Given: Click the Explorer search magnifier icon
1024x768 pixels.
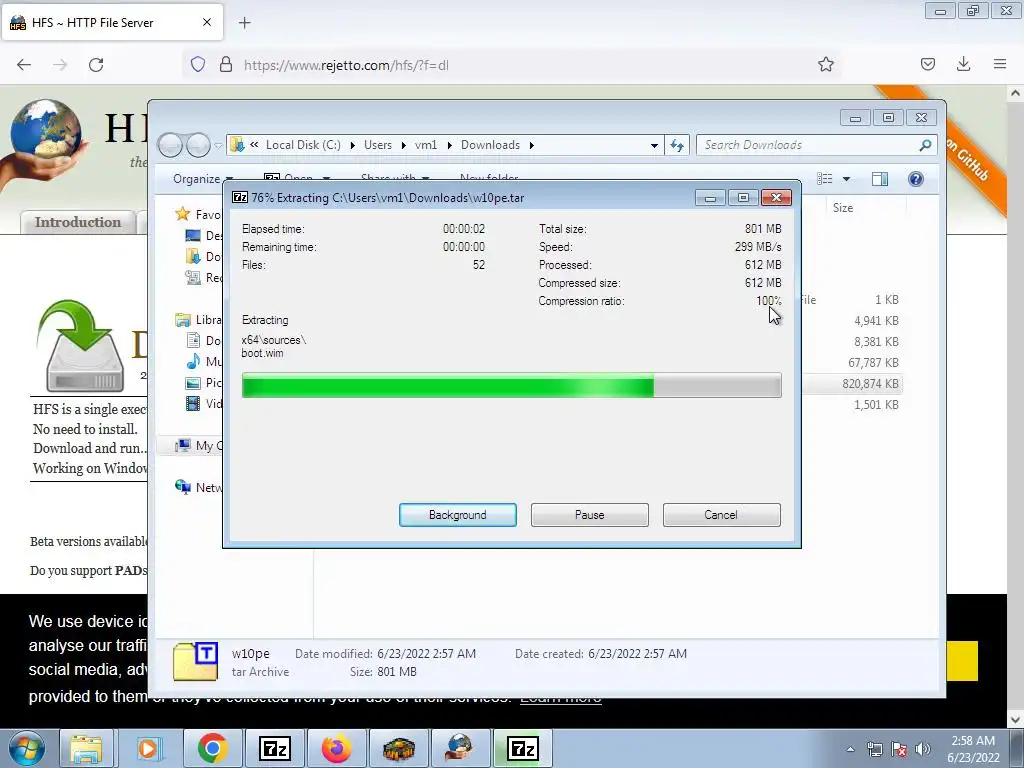Looking at the screenshot, I should 925,145.
